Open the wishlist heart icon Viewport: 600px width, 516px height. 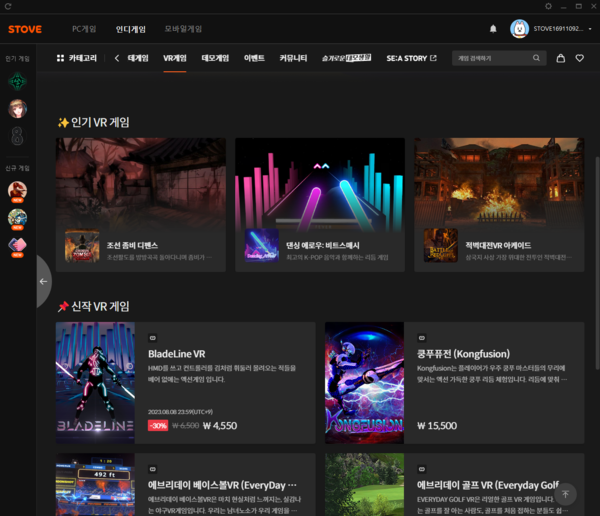click(580, 58)
